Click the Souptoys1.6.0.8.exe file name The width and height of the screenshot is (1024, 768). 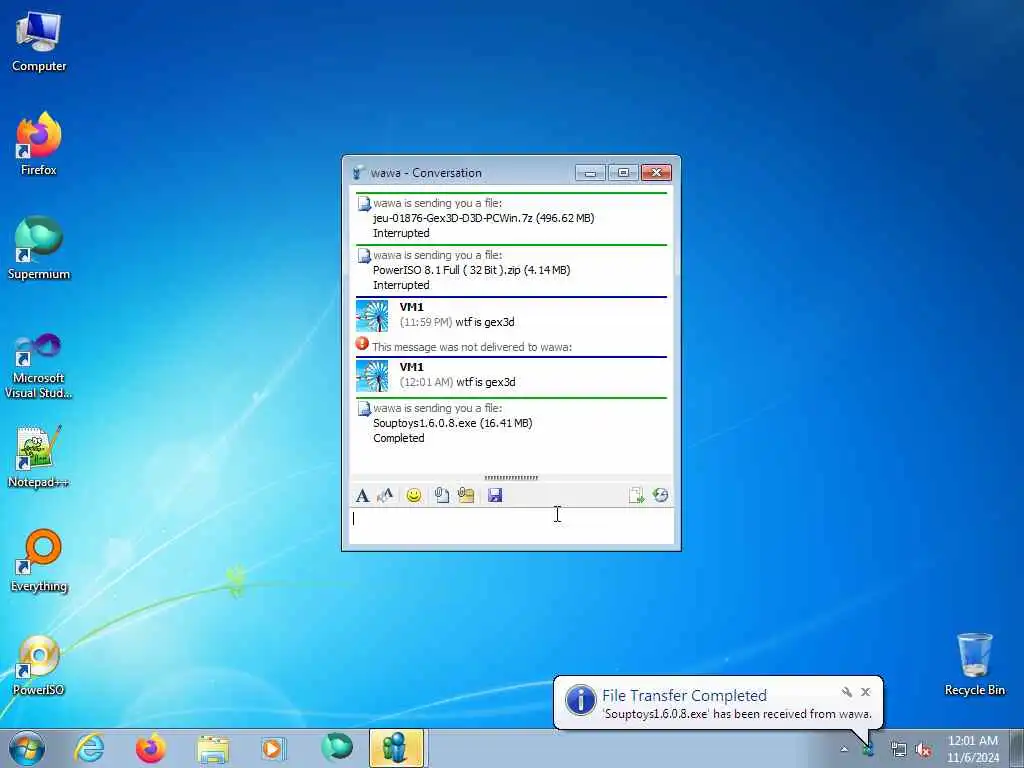[424, 423]
